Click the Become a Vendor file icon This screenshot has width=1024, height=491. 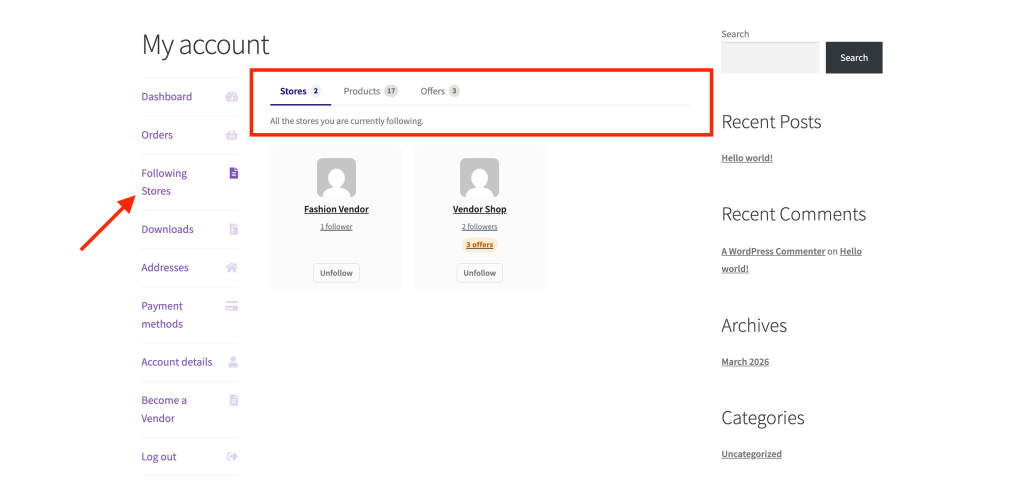click(x=234, y=400)
